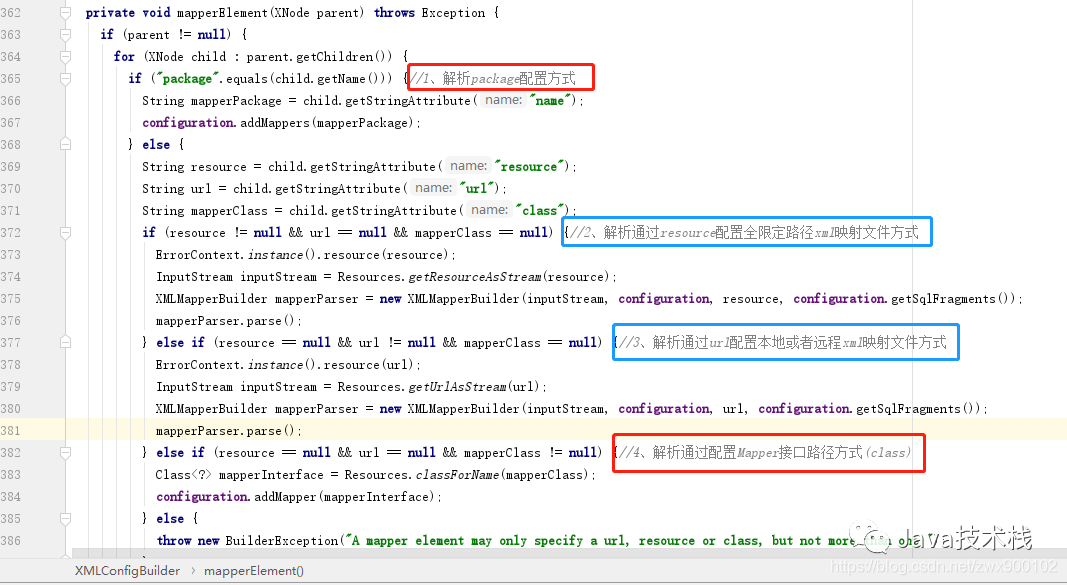
Task: Click line number 379 in the gutter
Action: point(11,386)
